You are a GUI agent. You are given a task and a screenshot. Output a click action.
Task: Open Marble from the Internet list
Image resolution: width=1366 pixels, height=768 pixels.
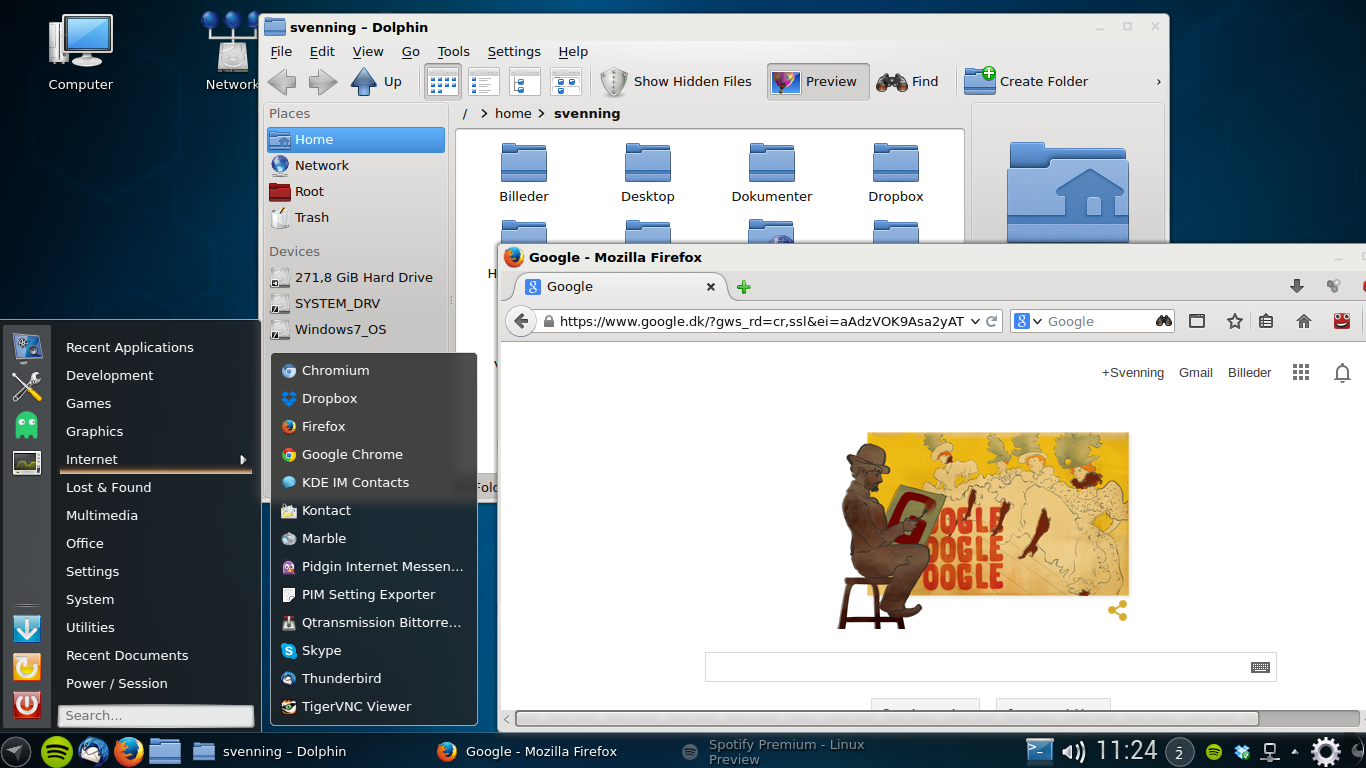(374, 538)
